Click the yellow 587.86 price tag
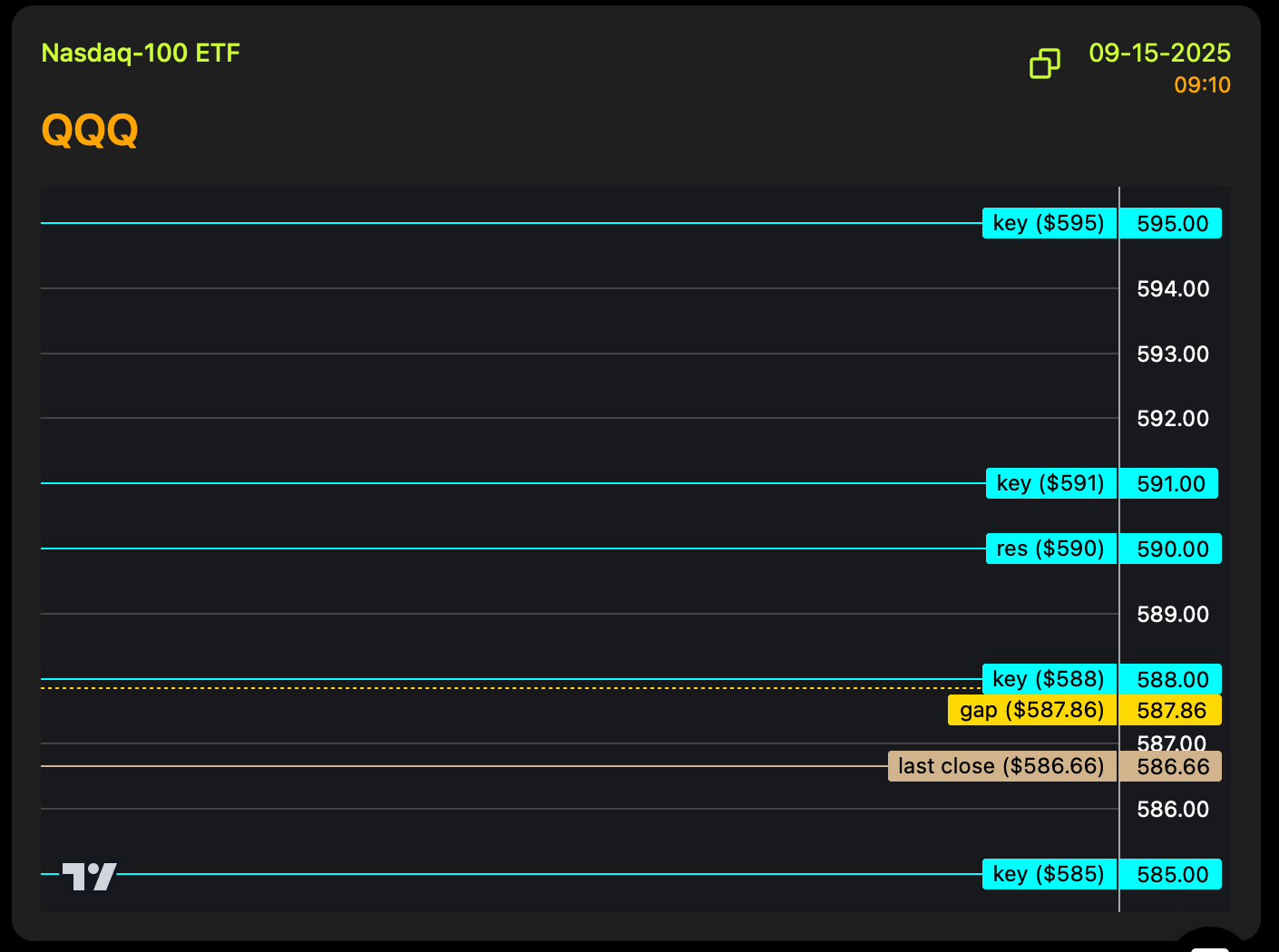Image resolution: width=1279 pixels, height=952 pixels. [1171, 710]
